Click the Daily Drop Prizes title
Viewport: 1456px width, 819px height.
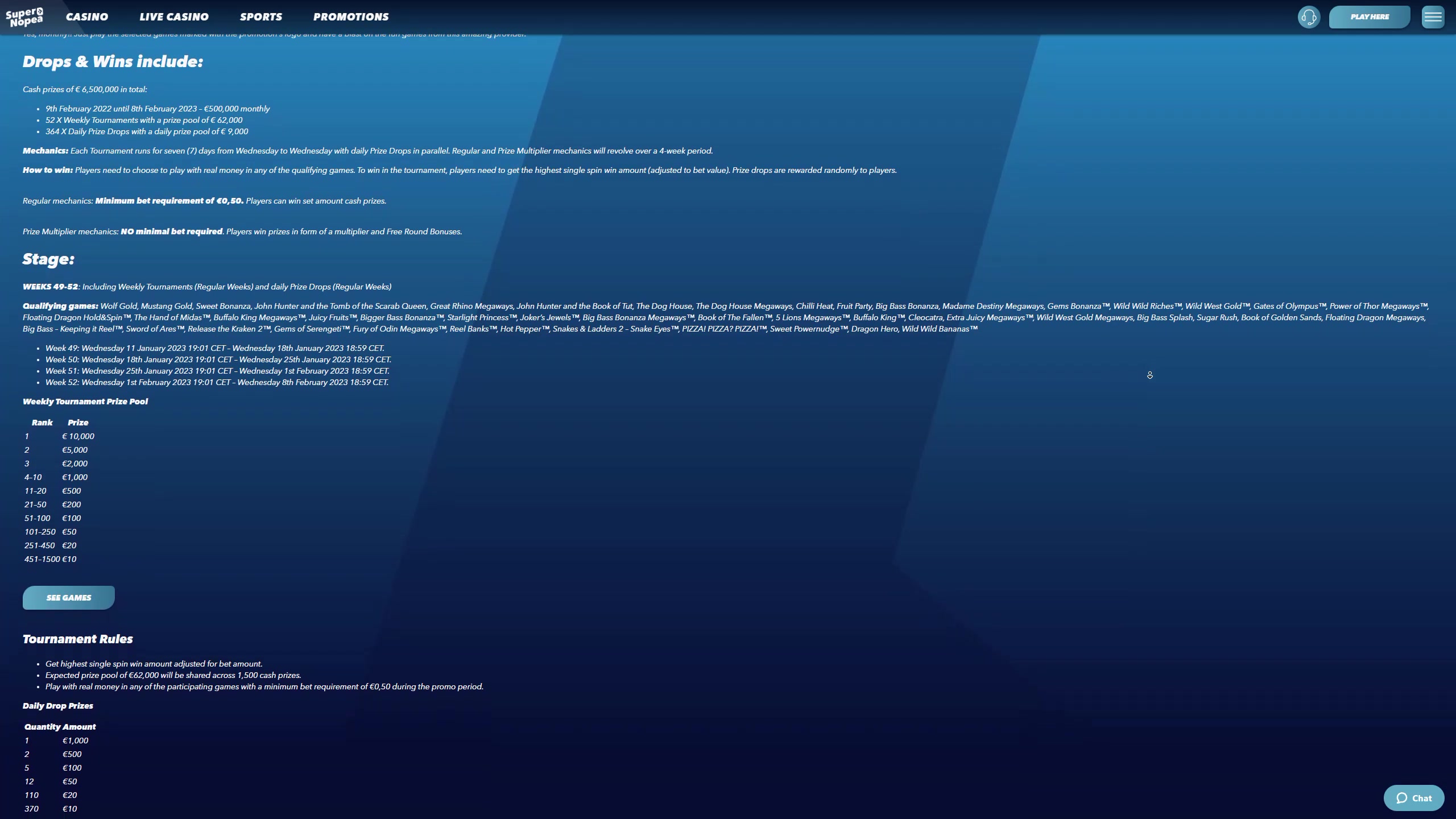(x=58, y=706)
